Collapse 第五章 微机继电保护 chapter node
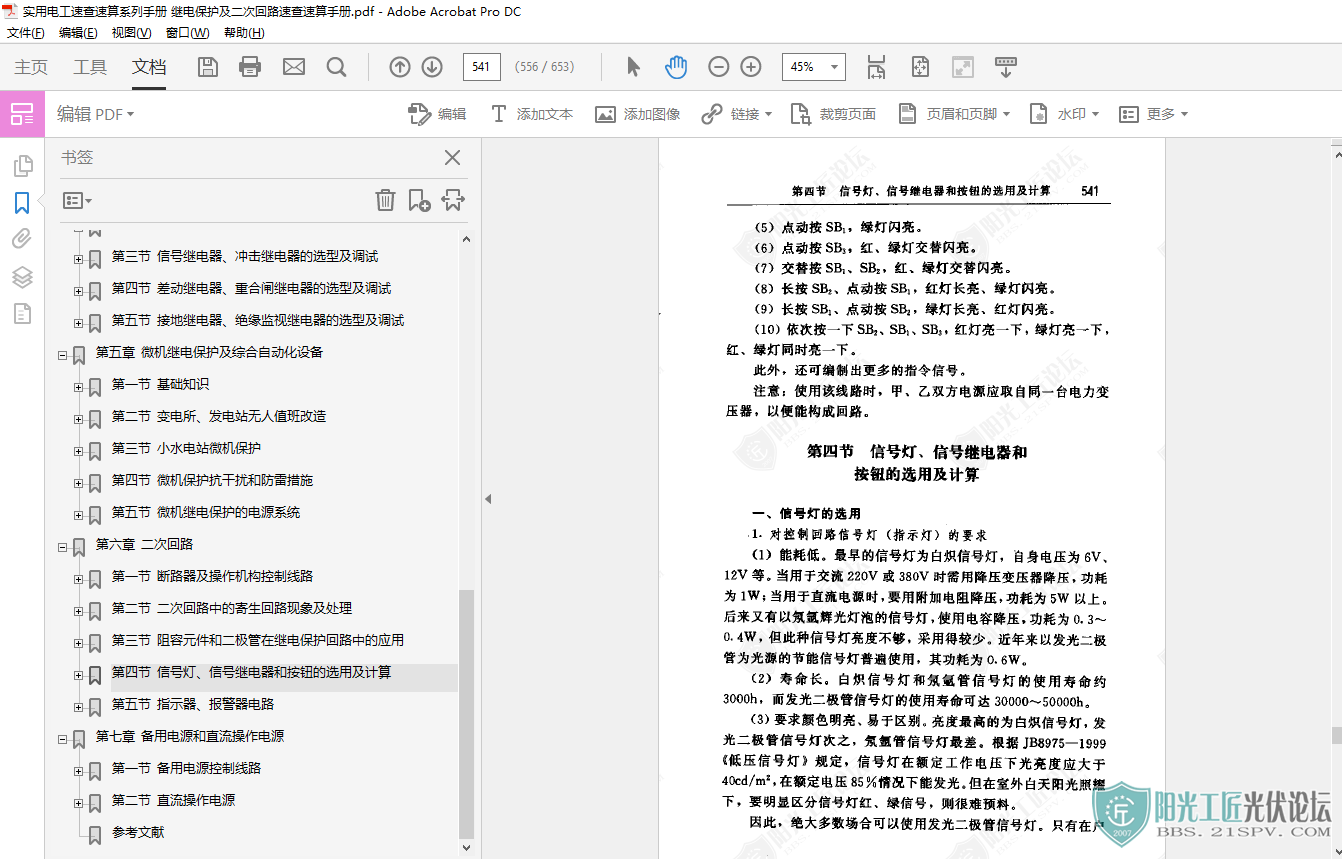This screenshot has width=1342, height=859. coord(62,354)
